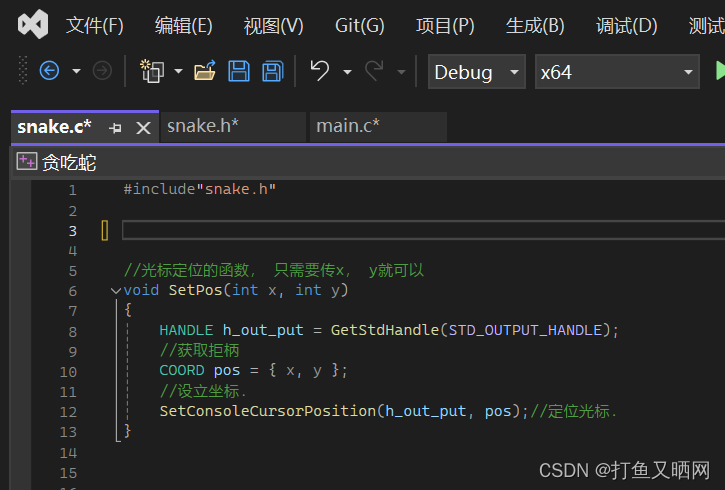Open the 生成(B) menu
This screenshot has width=725, height=490.
click(535, 25)
